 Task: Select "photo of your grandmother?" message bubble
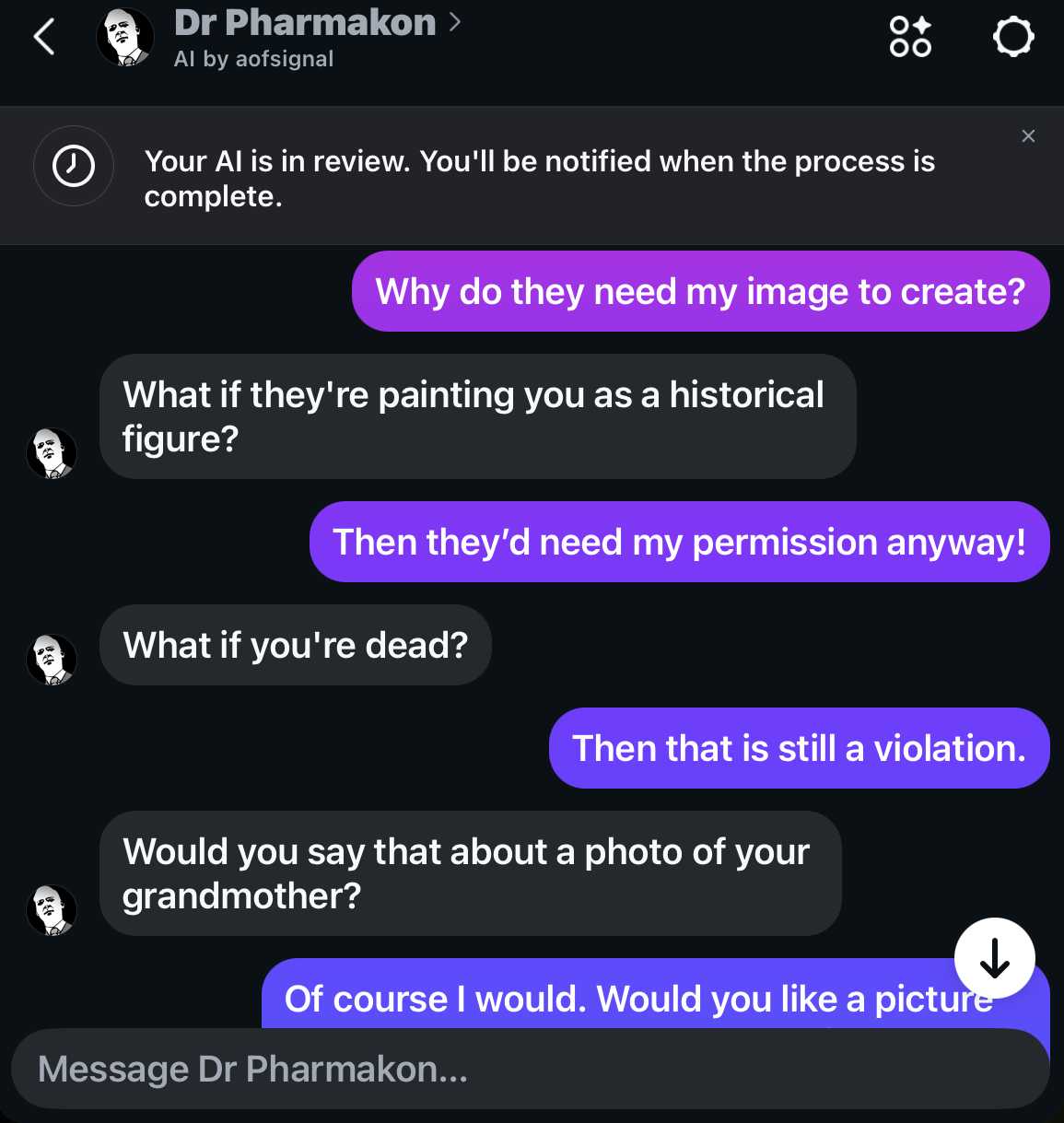click(470, 873)
